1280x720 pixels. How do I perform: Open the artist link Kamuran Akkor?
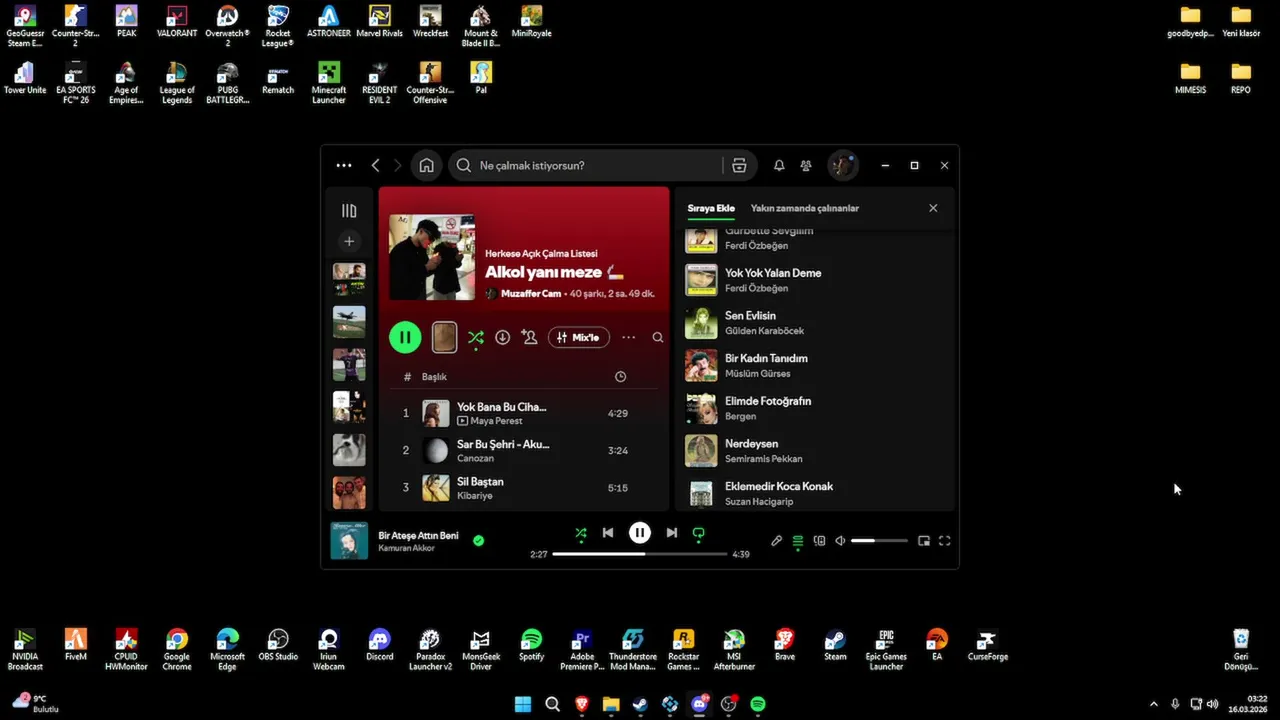point(408,548)
